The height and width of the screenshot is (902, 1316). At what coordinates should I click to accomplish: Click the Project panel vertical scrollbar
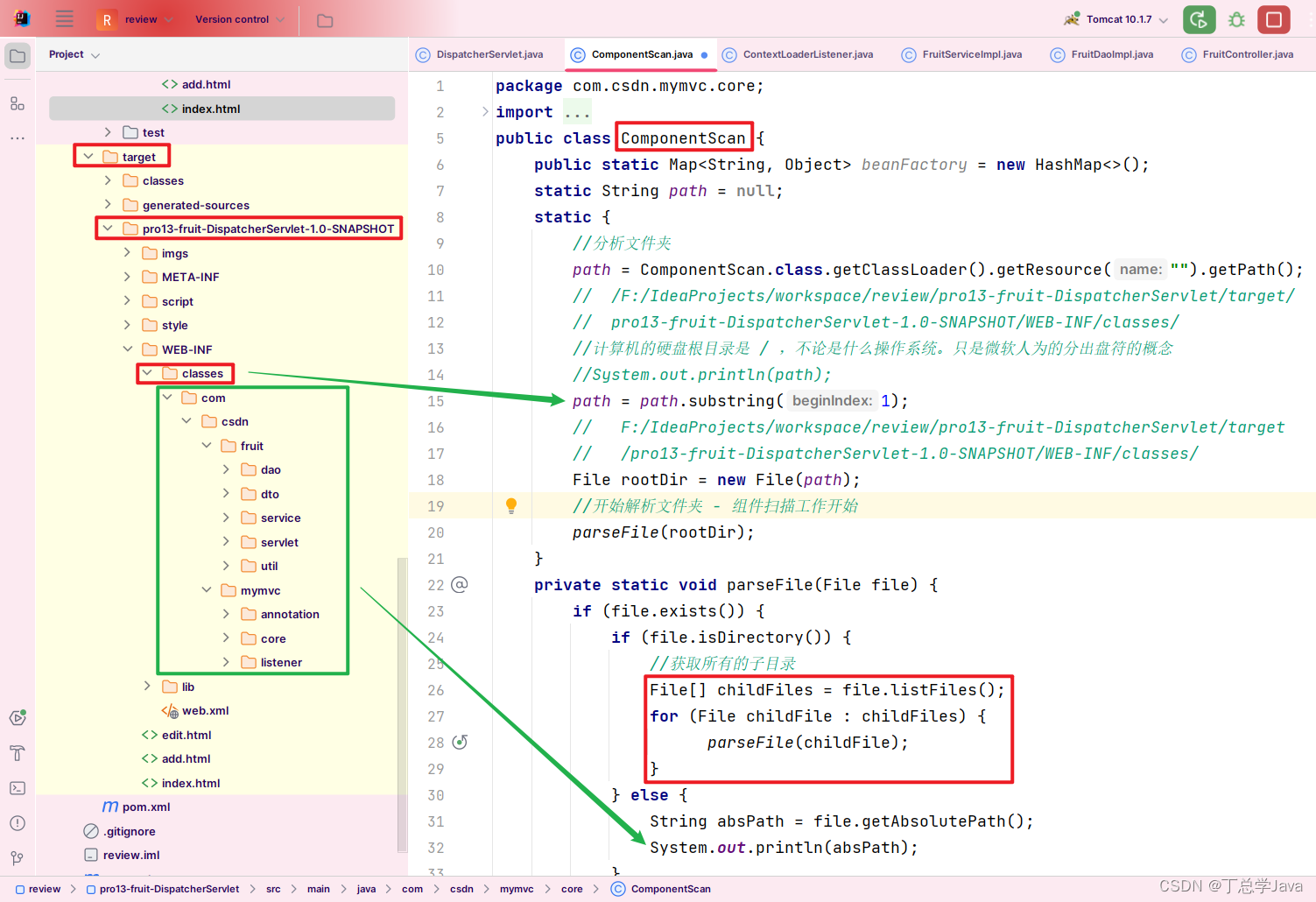[402, 703]
